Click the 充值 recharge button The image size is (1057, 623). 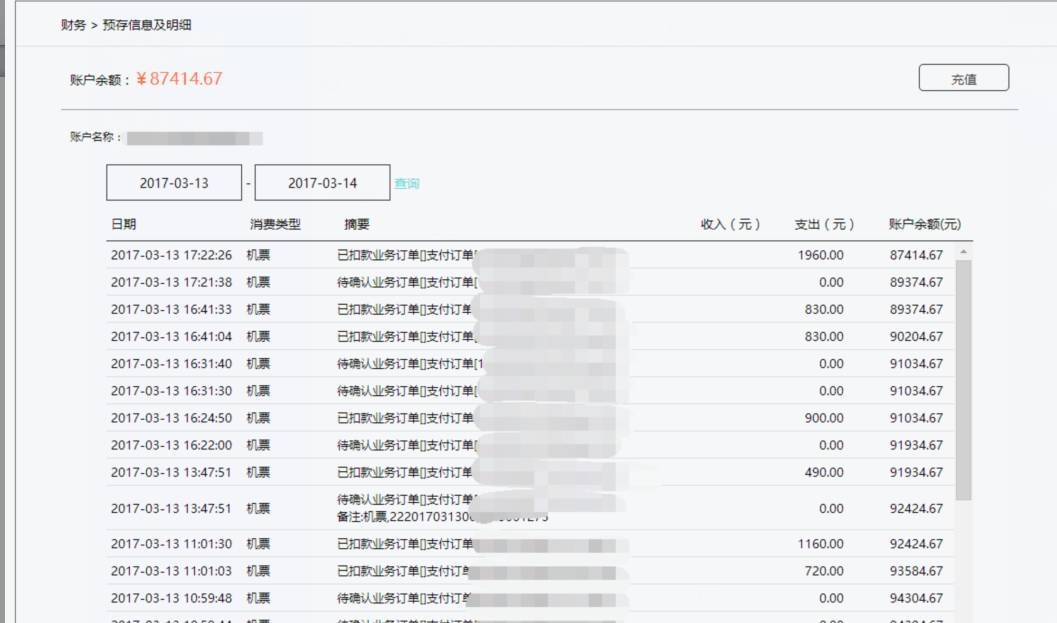(963, 79)
